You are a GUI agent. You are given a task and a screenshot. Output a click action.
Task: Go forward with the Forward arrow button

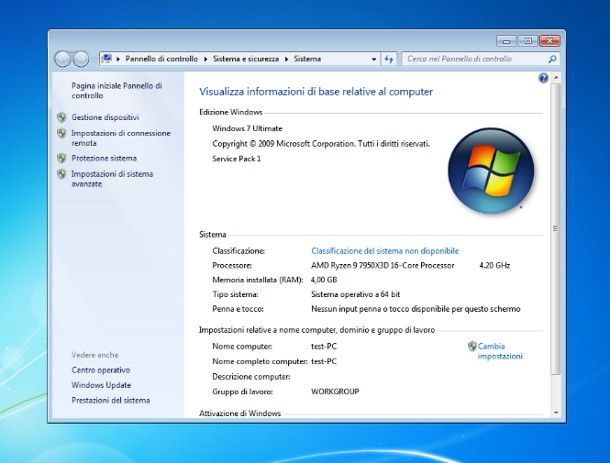pyautogui.click(x=81, y=59)
